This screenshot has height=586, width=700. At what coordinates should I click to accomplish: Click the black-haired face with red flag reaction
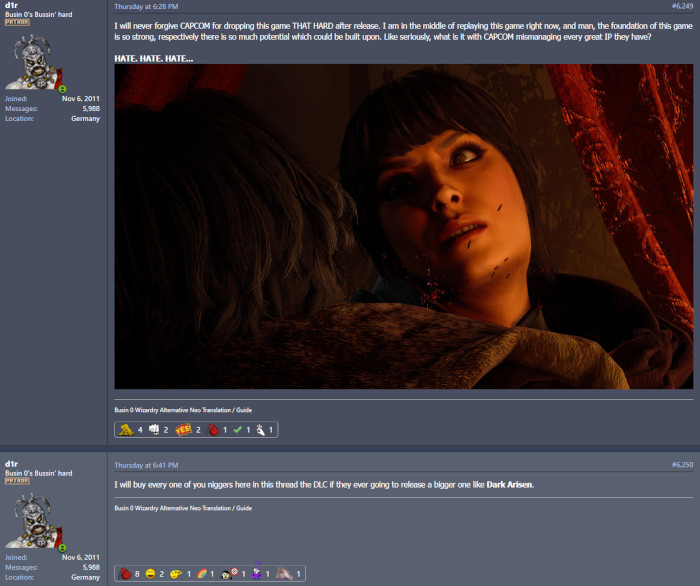point(229,574)
